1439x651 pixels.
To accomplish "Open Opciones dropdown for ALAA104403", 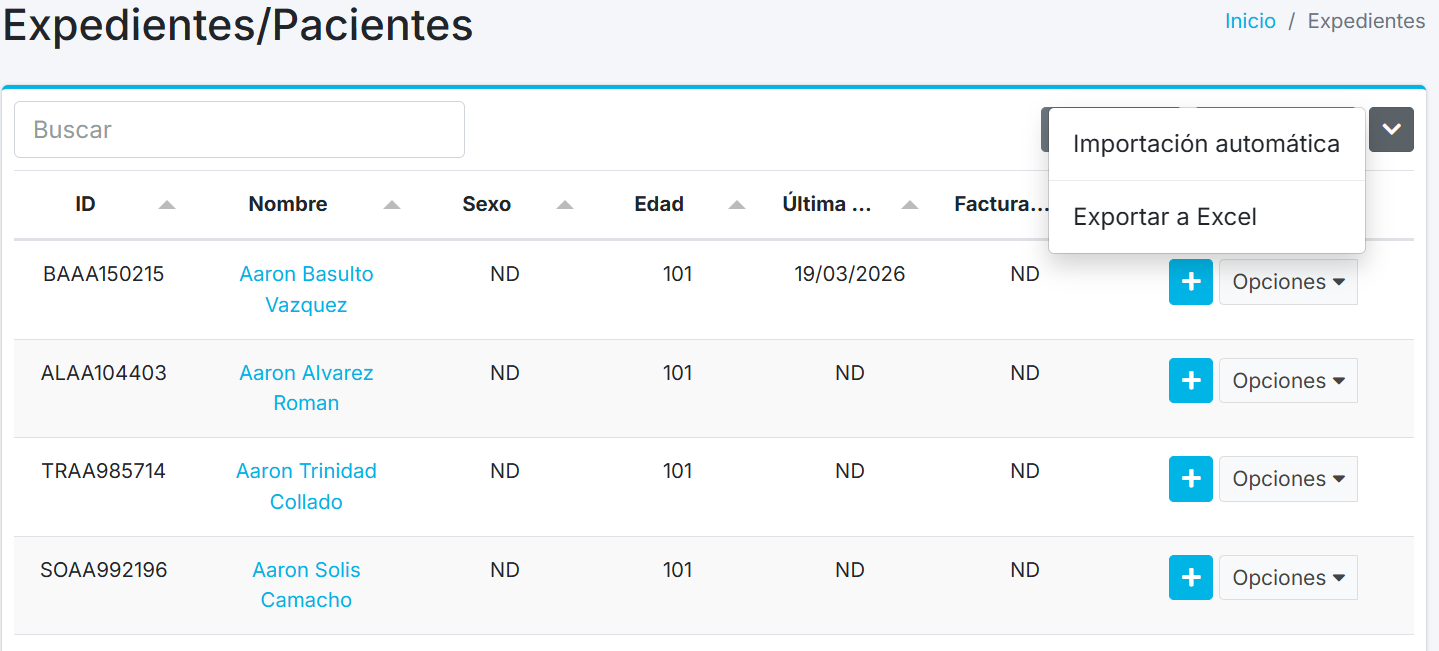I will tap(1288, 381).
